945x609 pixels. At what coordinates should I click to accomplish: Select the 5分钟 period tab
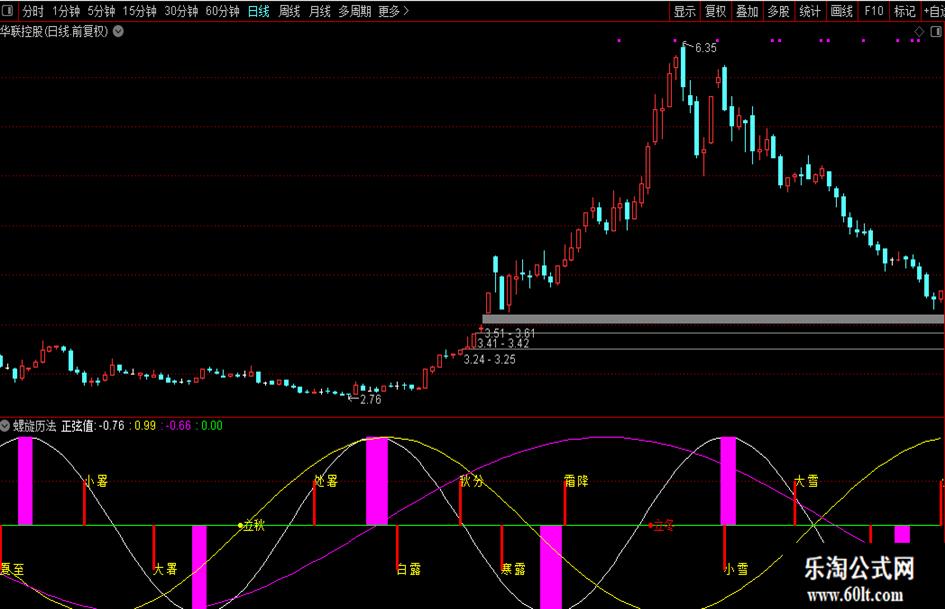click(x=101, y=11)
